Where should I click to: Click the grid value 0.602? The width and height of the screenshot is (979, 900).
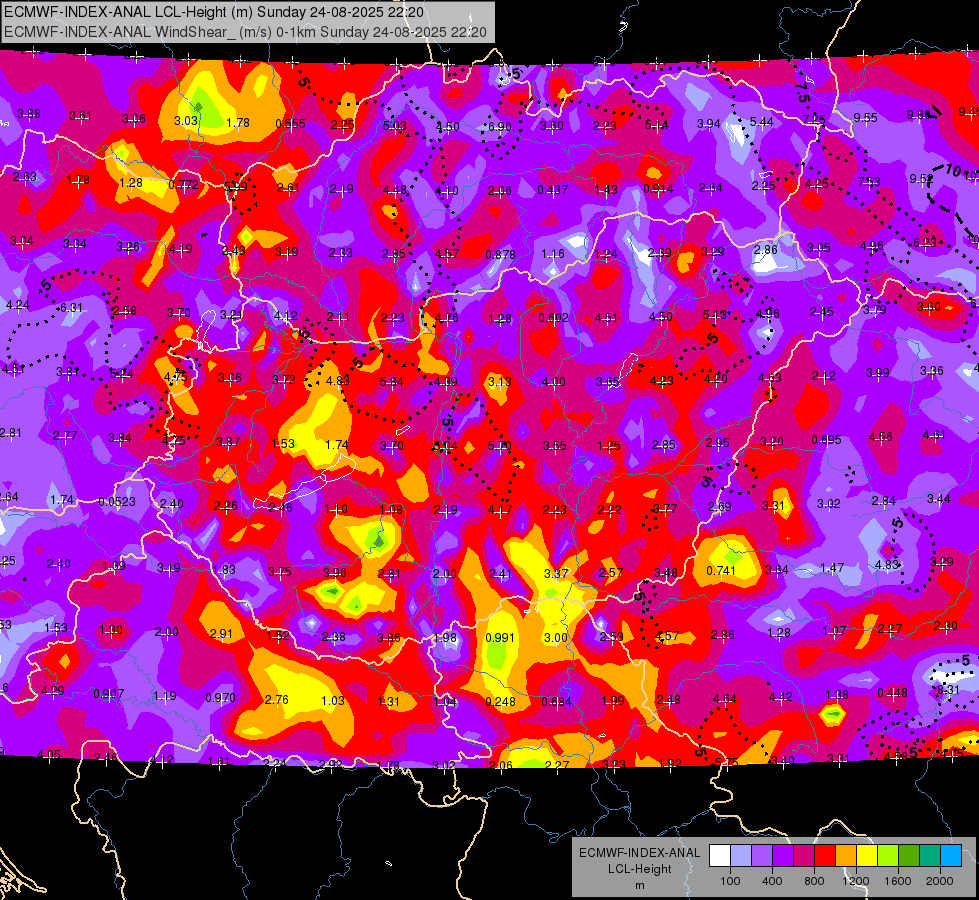coord(554,318)
